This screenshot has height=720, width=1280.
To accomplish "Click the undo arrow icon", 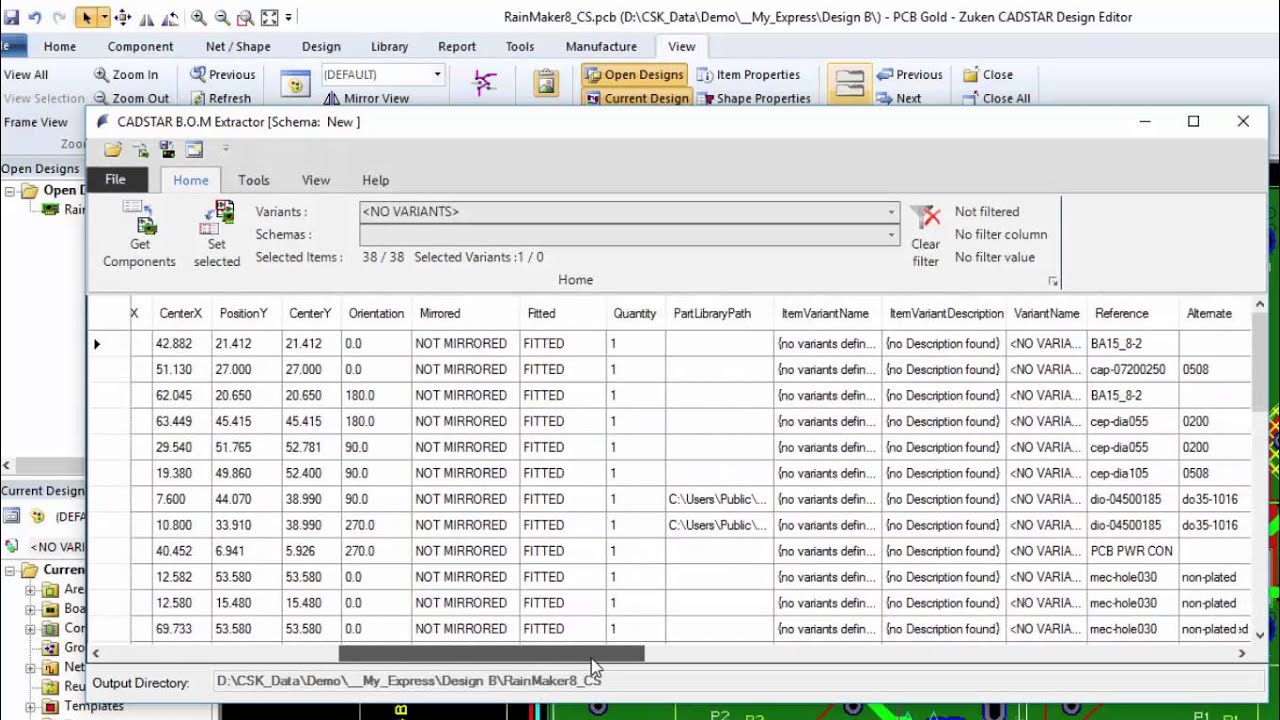I will click(35, 17).
